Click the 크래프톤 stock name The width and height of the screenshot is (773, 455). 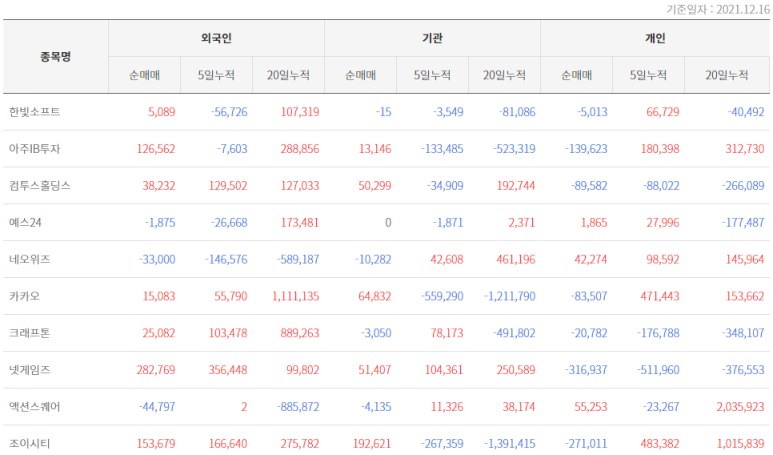coord(30,333)
